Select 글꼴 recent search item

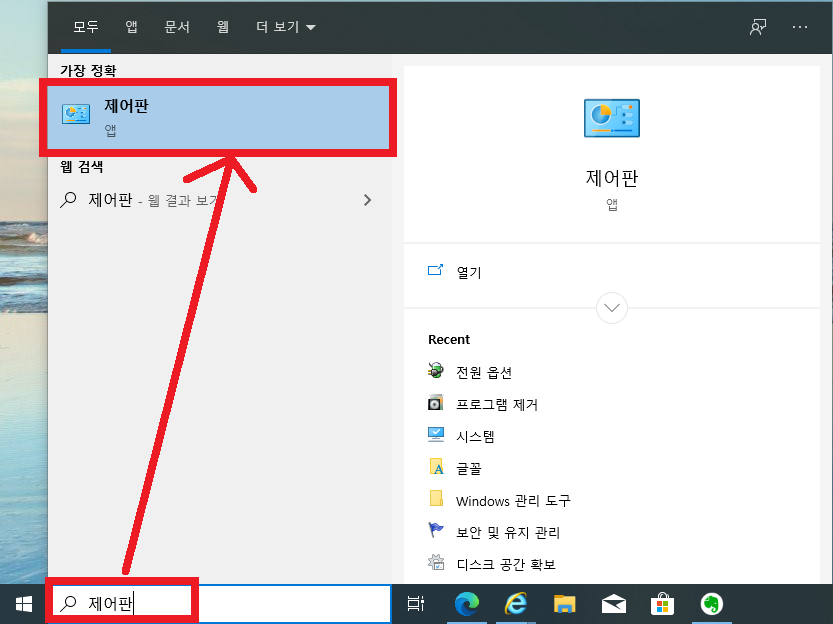pyautogui.click(x=470, y=467)
